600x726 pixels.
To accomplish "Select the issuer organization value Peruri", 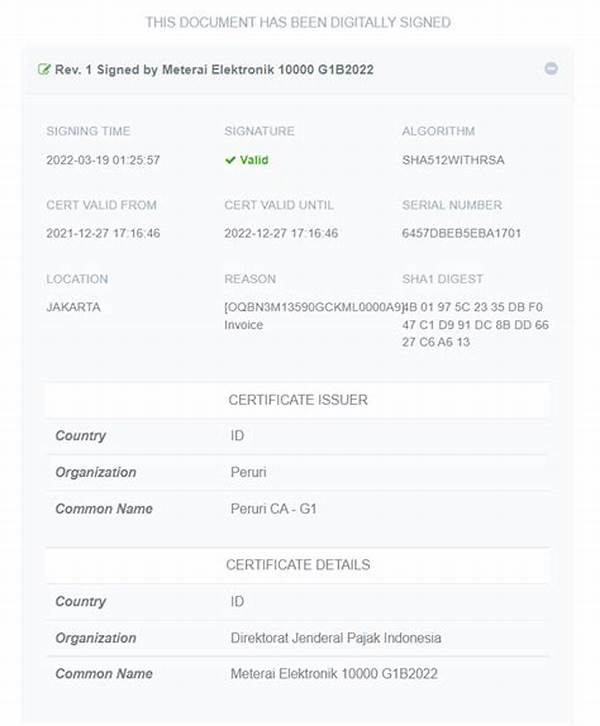I will 249,472.
